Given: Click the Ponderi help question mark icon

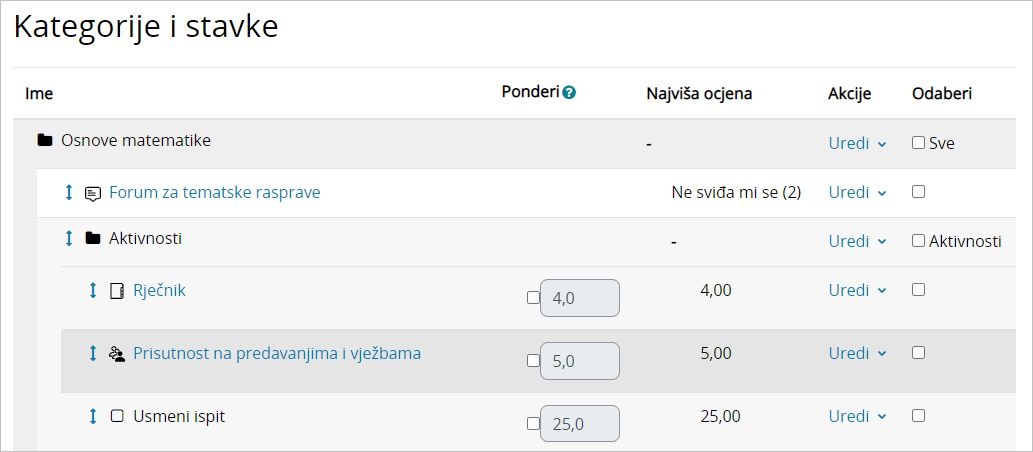Looking at the screenshot, I should 569,93.
